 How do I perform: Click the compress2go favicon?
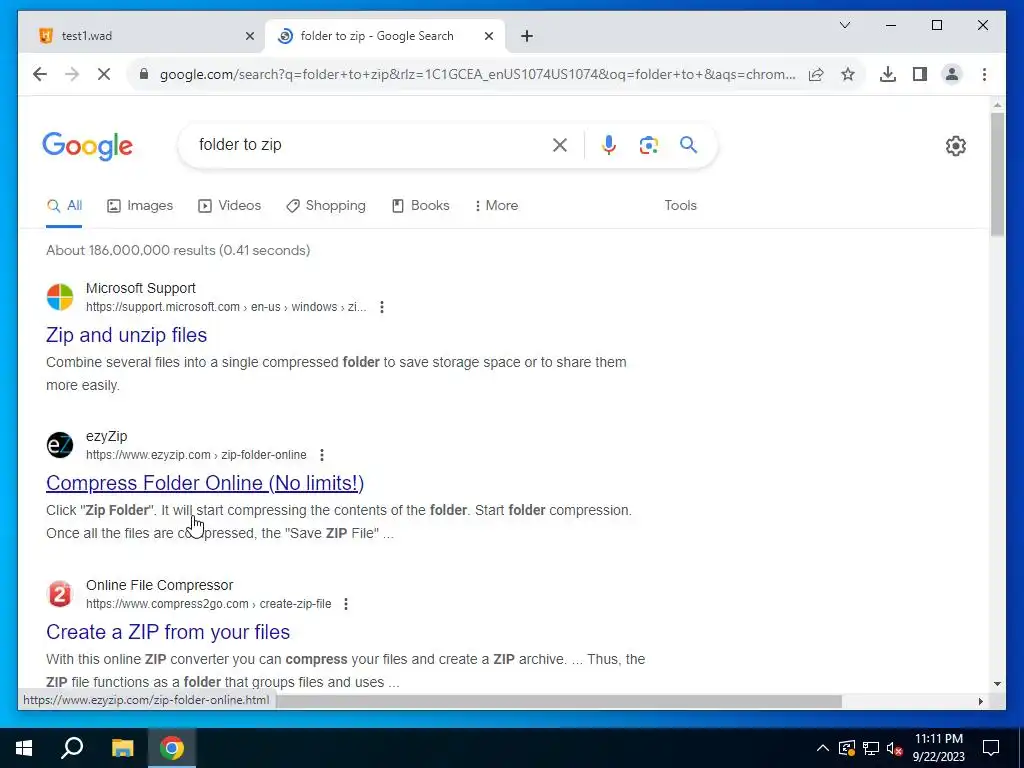click(60, 594)
